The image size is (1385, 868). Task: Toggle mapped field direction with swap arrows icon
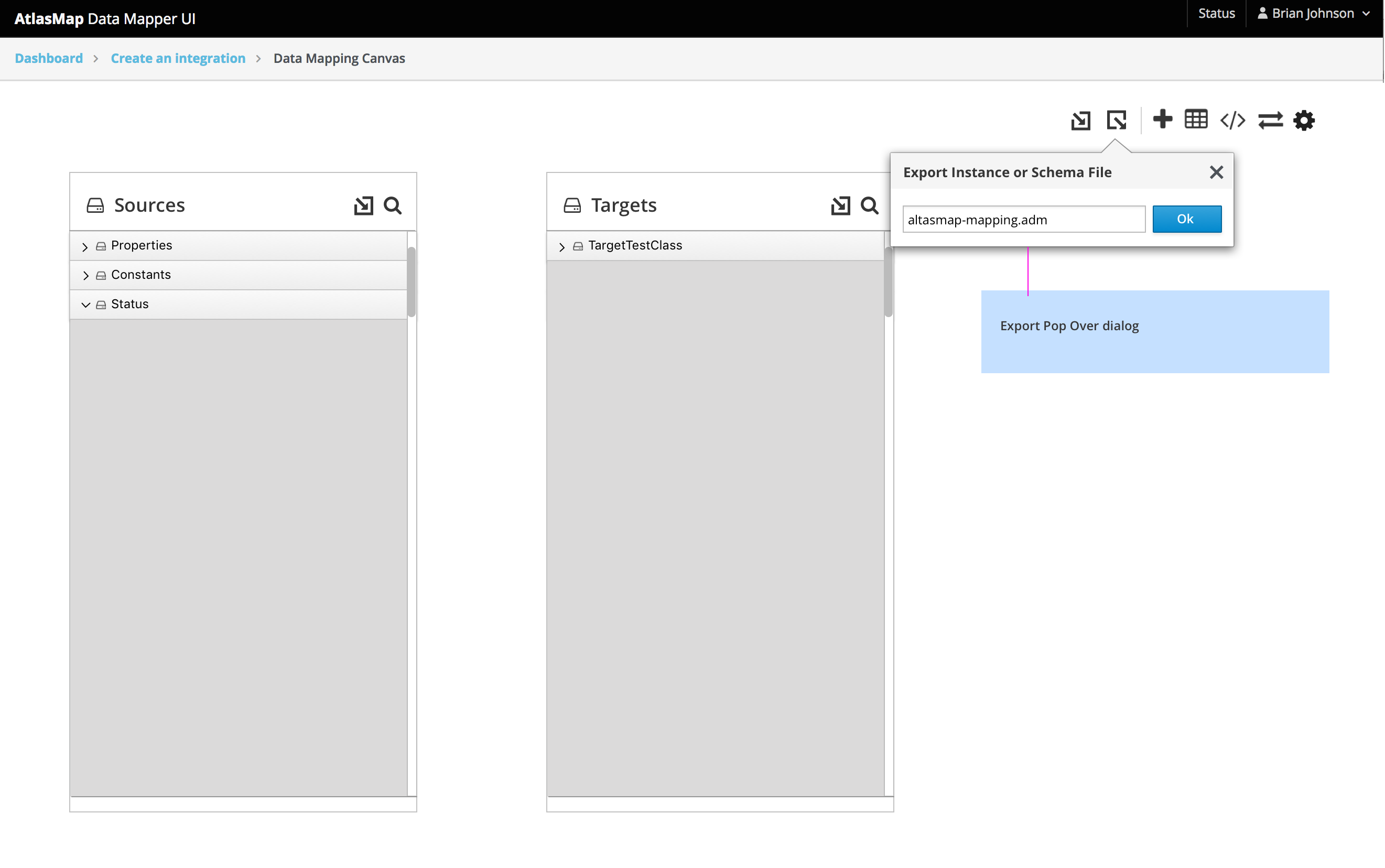(x=1270, y=120)
